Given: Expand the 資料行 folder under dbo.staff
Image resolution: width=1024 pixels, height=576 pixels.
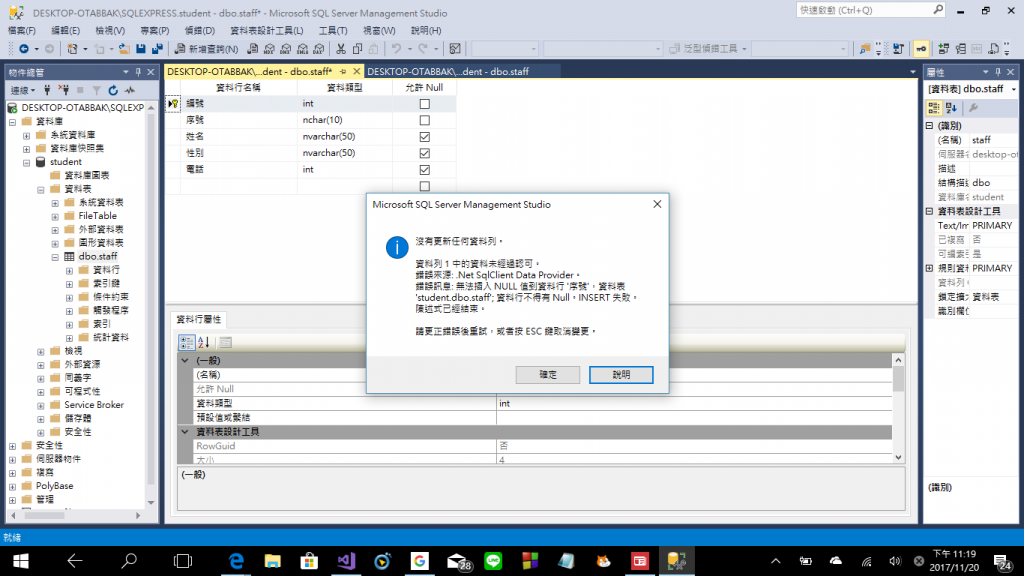Looking at the screenshot, I should click(69, 270).
